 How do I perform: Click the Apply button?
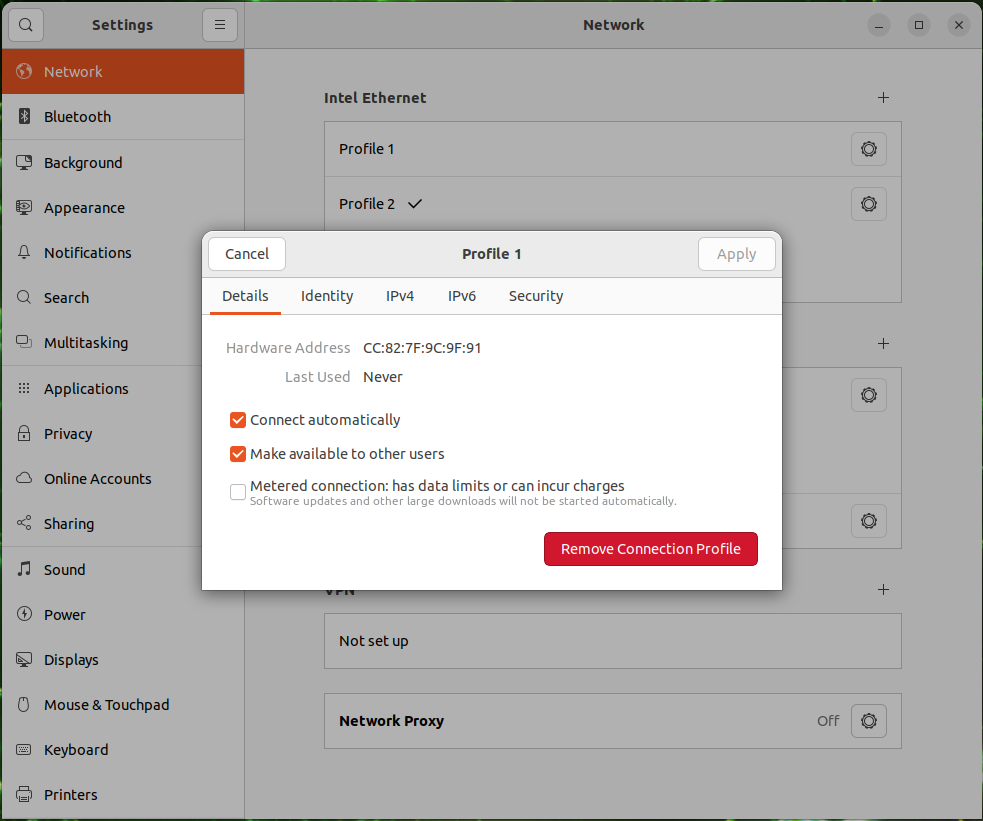click(736, 254)
